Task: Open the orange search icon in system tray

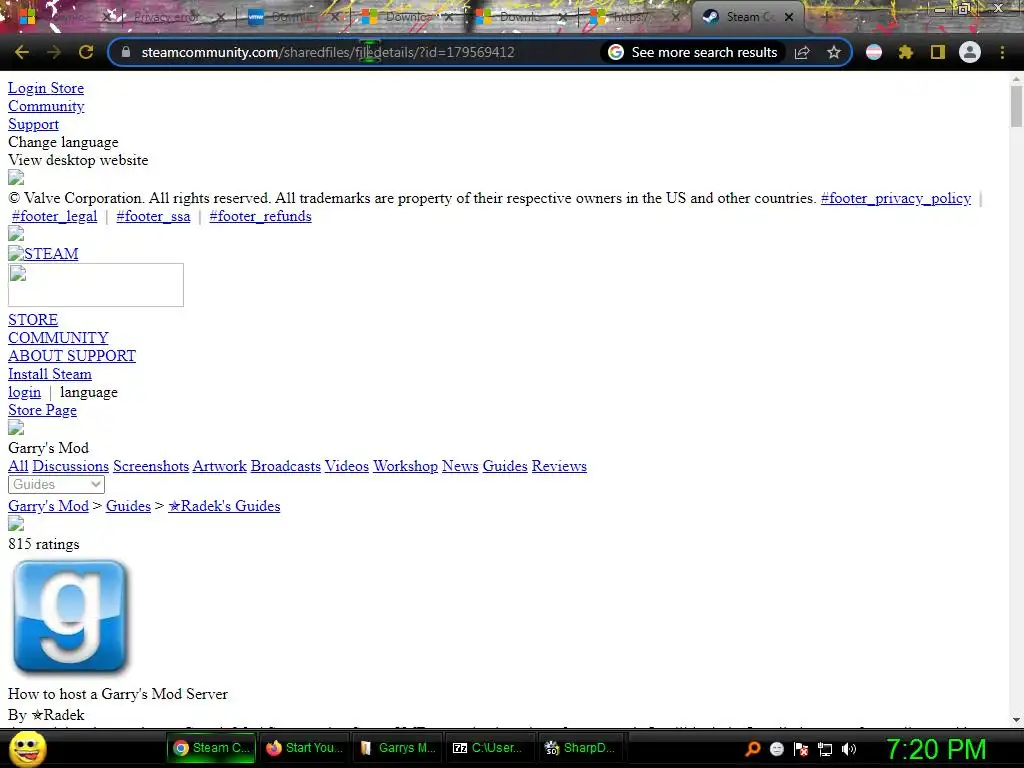Action: pyautogui.click(x=752, y=748)
